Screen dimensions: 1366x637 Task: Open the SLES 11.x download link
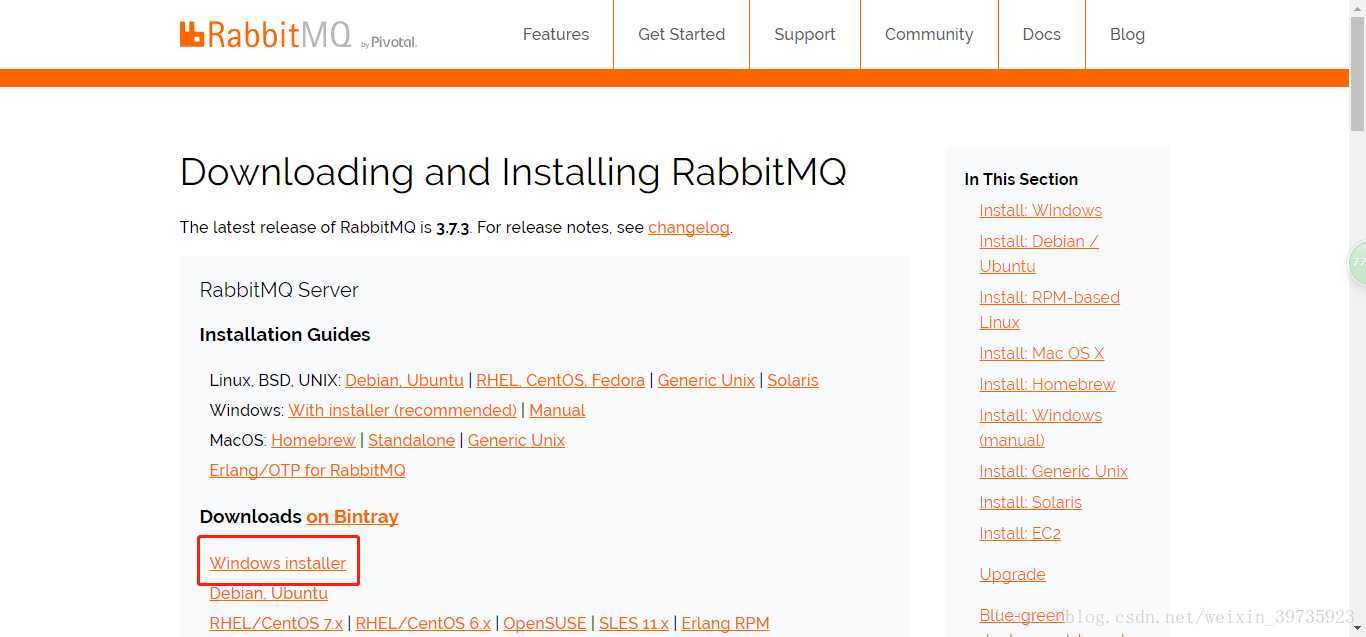(x=634, y=623)
